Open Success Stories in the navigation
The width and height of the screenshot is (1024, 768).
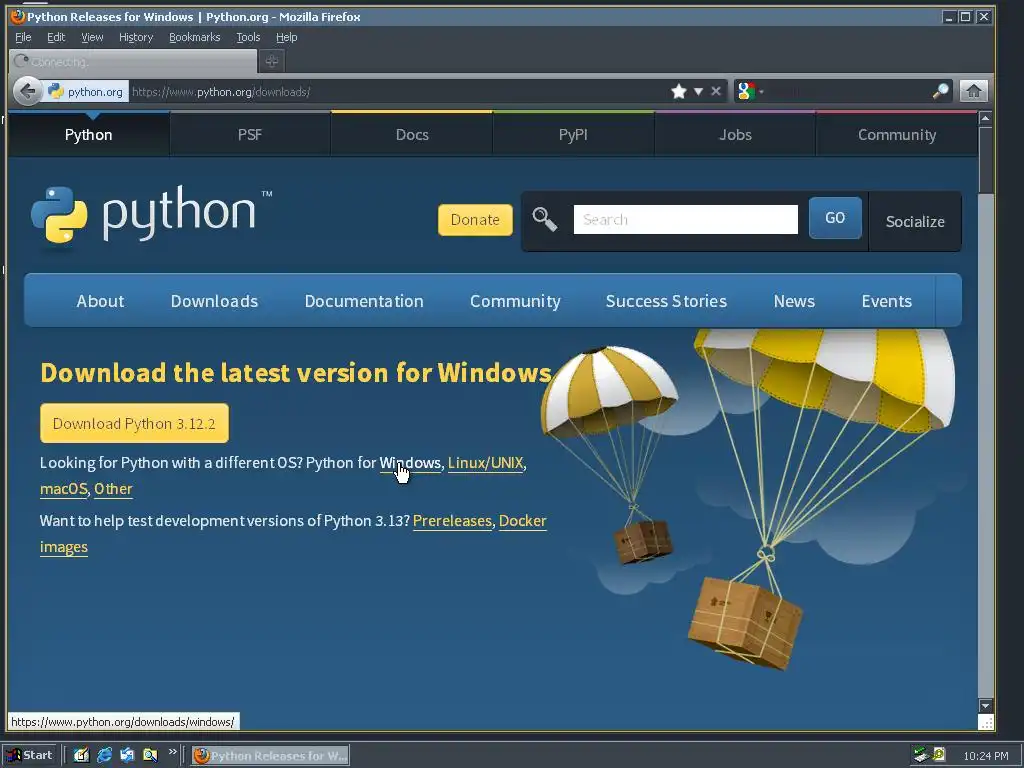tap(666, 301)
